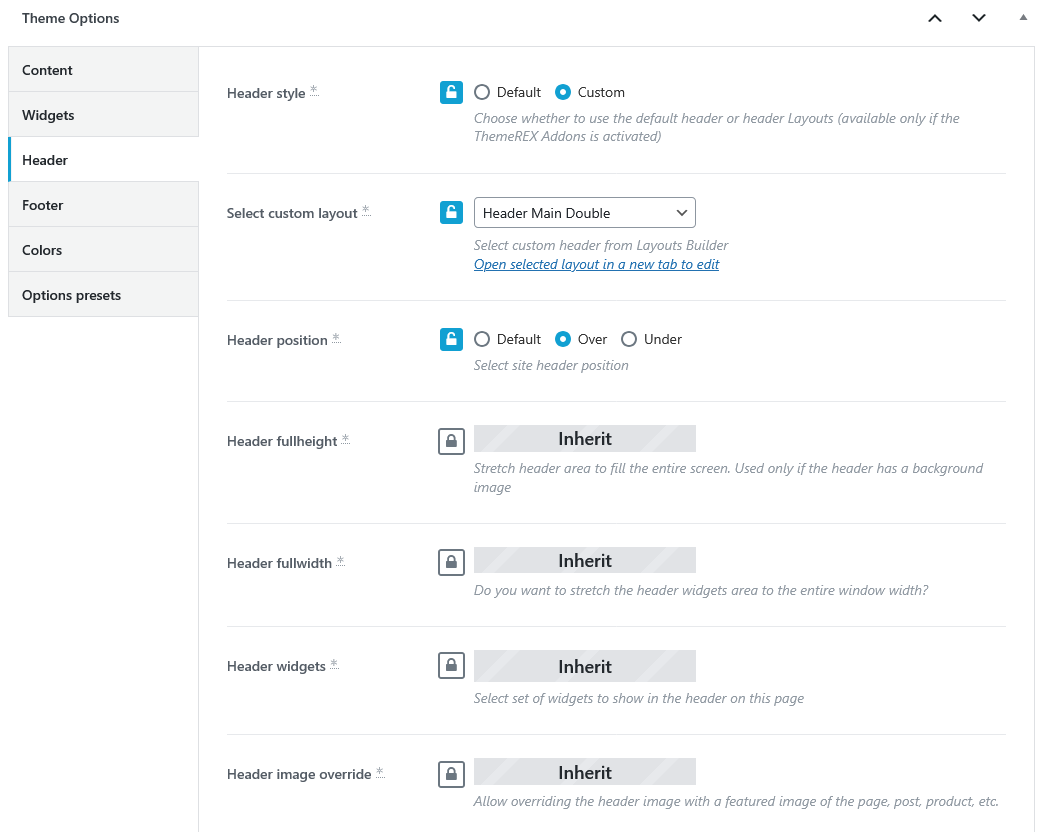This screenshot has height=832, width=1041.
Task: Open selected layout in a new tab link
Action: (596, 264)
